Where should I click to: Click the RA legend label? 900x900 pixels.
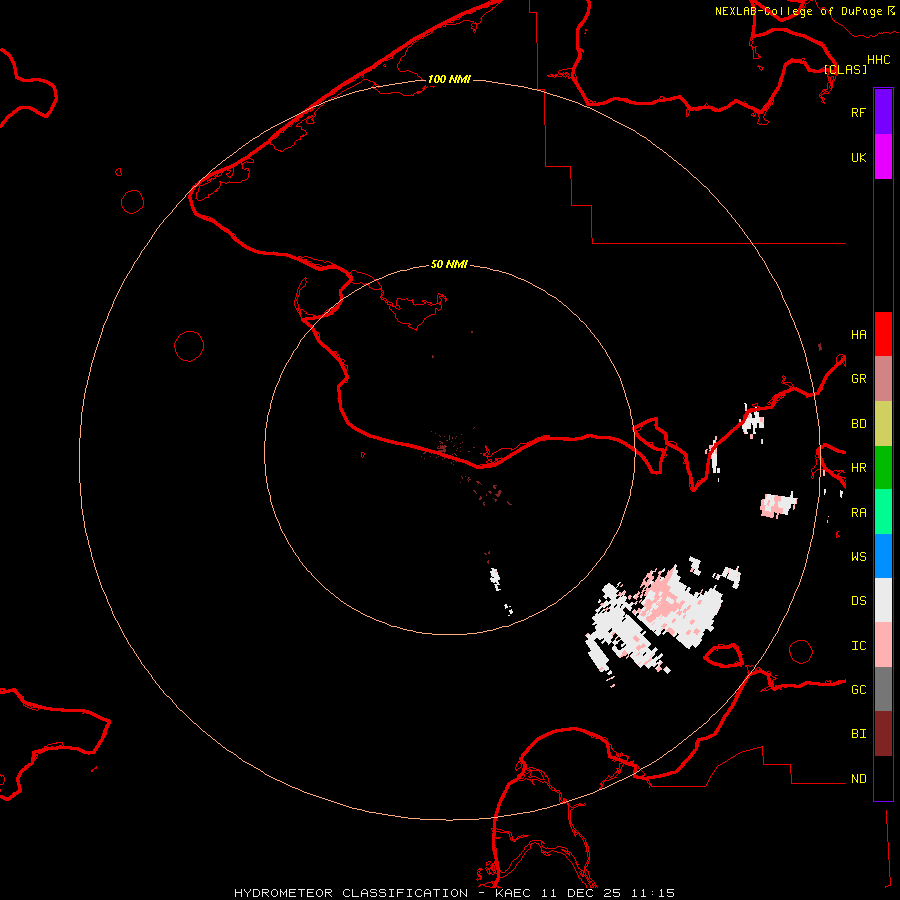click(858, 513)
